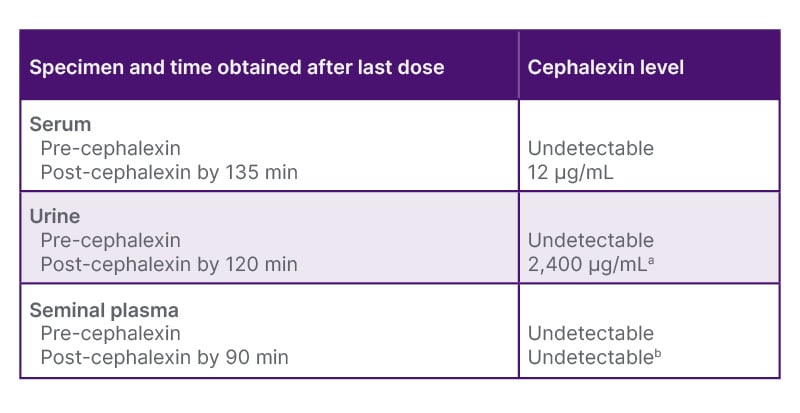Image resolution: width=800 pixels, height=413 pixels.
Task: Click the pre-cephalexin 'Undetectable' for seminal plasma
Action: (591, 333)
